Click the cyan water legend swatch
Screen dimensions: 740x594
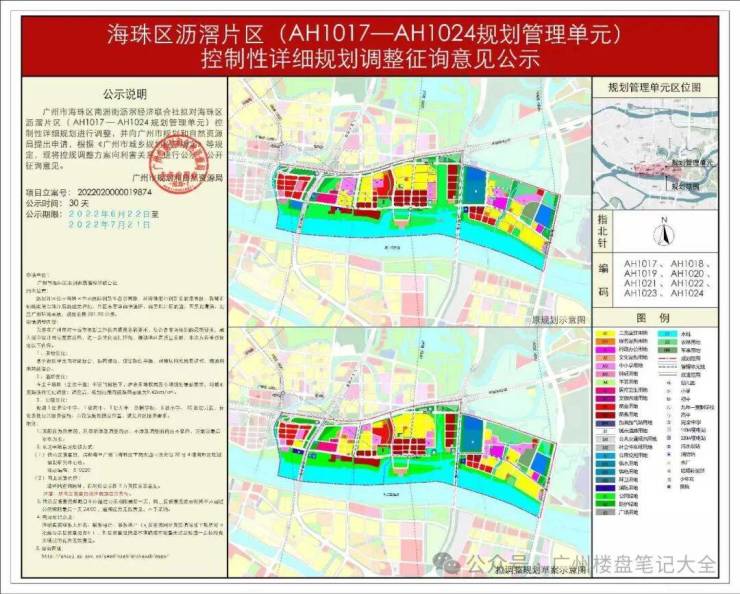click(x=667, y=334)
